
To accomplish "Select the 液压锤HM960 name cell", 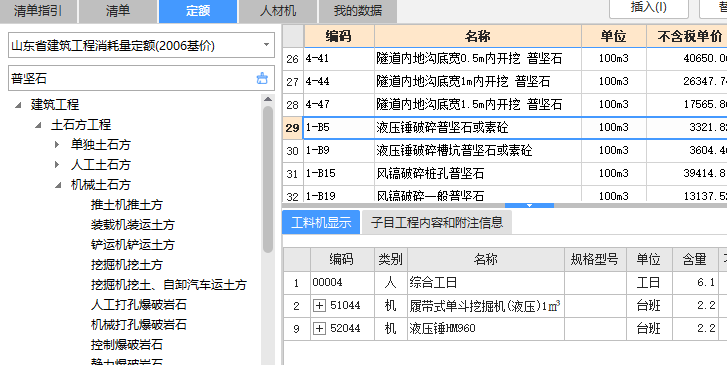I will point(485,328).
